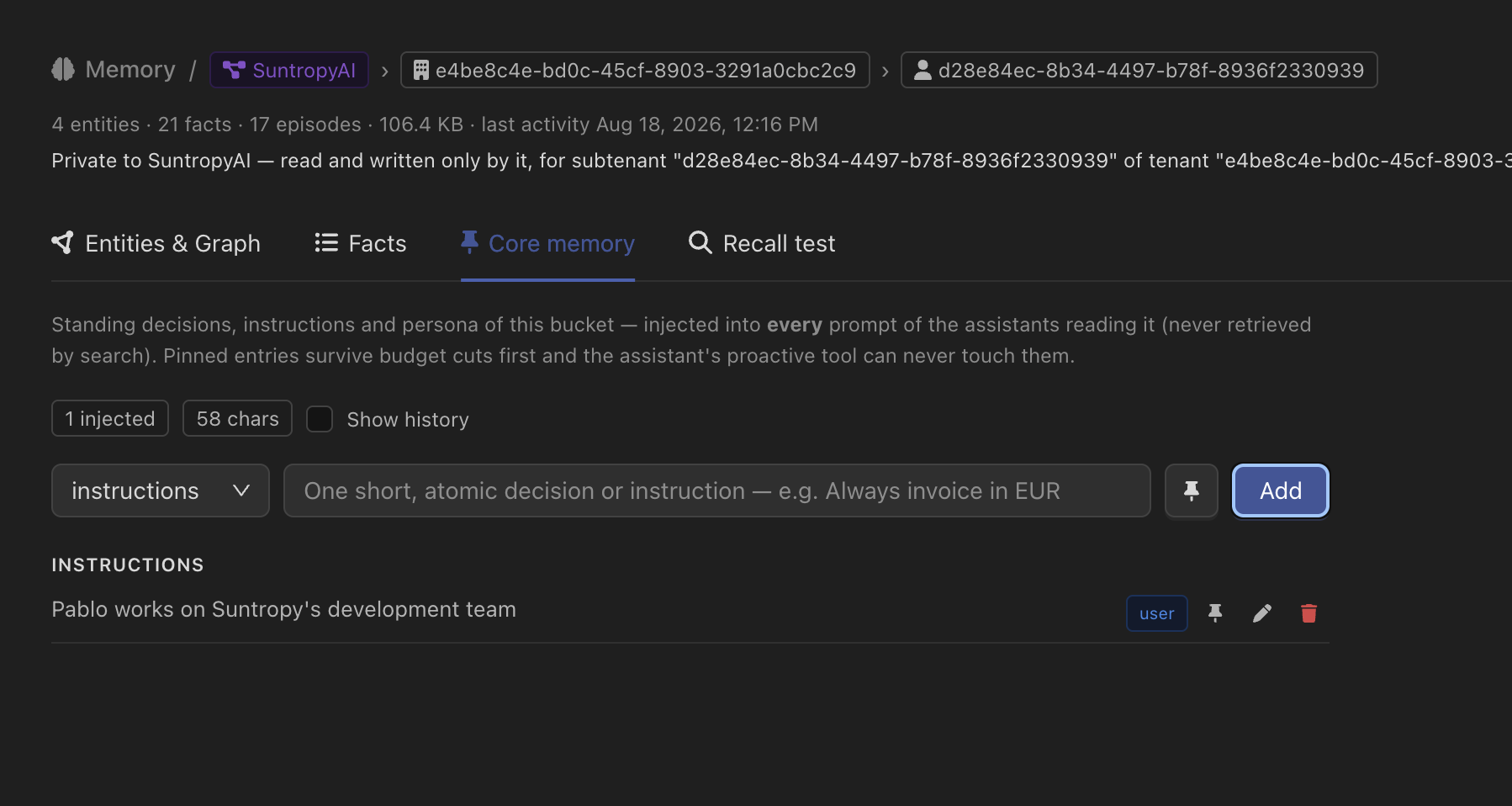Click the subtenant person icon in breadcrumb
1512x806 pixels.
[x=923, y=70]
